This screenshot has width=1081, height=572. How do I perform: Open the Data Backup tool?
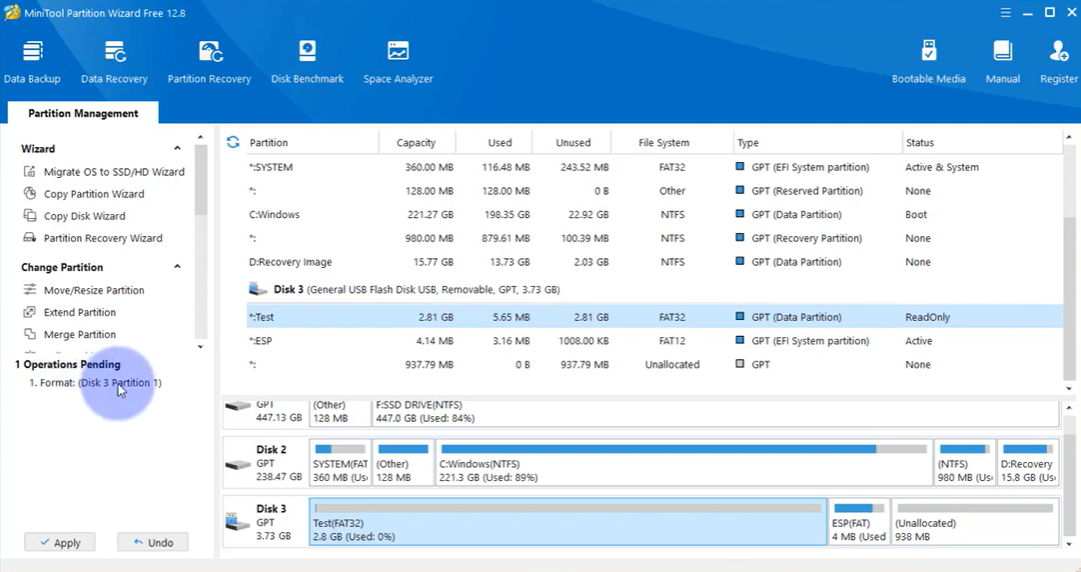tap(32, 62)
